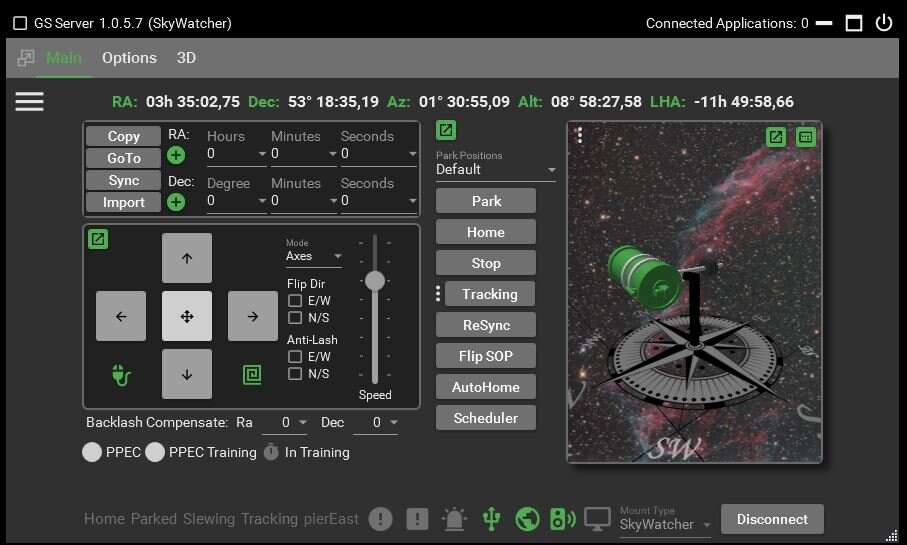This screenshot has height=545, width=907.
Task: Open RA Seconds dropdown
Action: pyautogui.click(x=379, y=154)
